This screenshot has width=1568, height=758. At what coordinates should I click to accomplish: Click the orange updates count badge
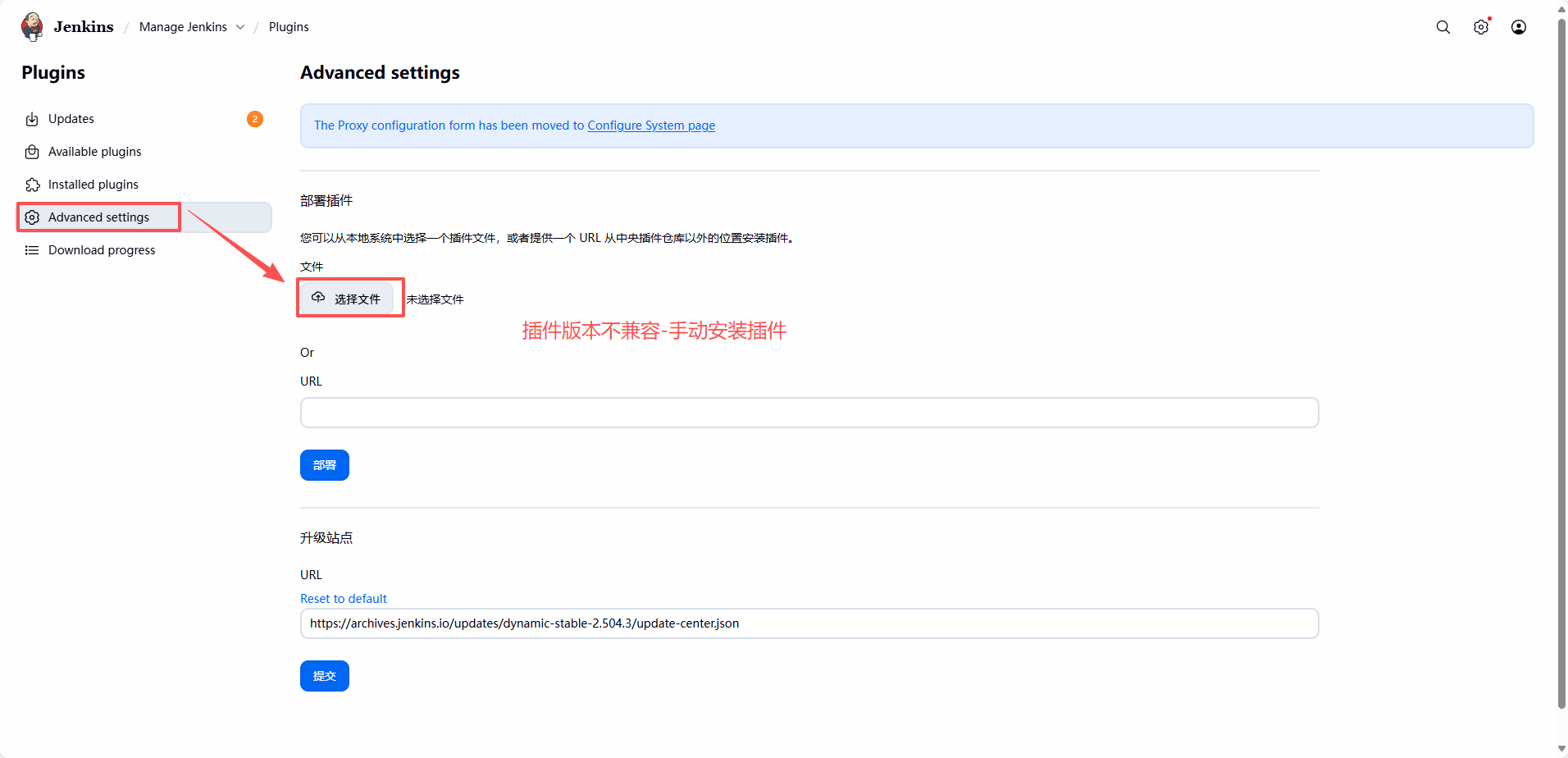pos(255,119)
